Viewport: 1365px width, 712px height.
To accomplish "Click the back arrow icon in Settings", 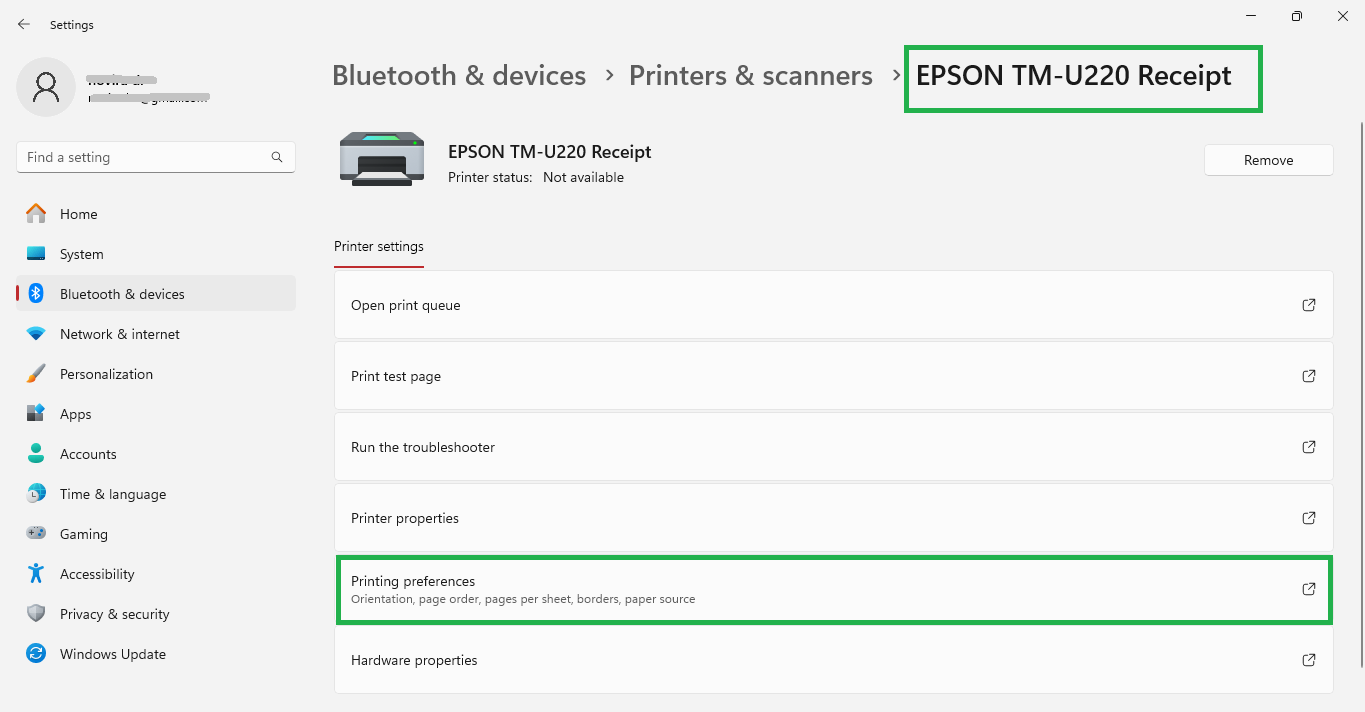I will 24,24.
